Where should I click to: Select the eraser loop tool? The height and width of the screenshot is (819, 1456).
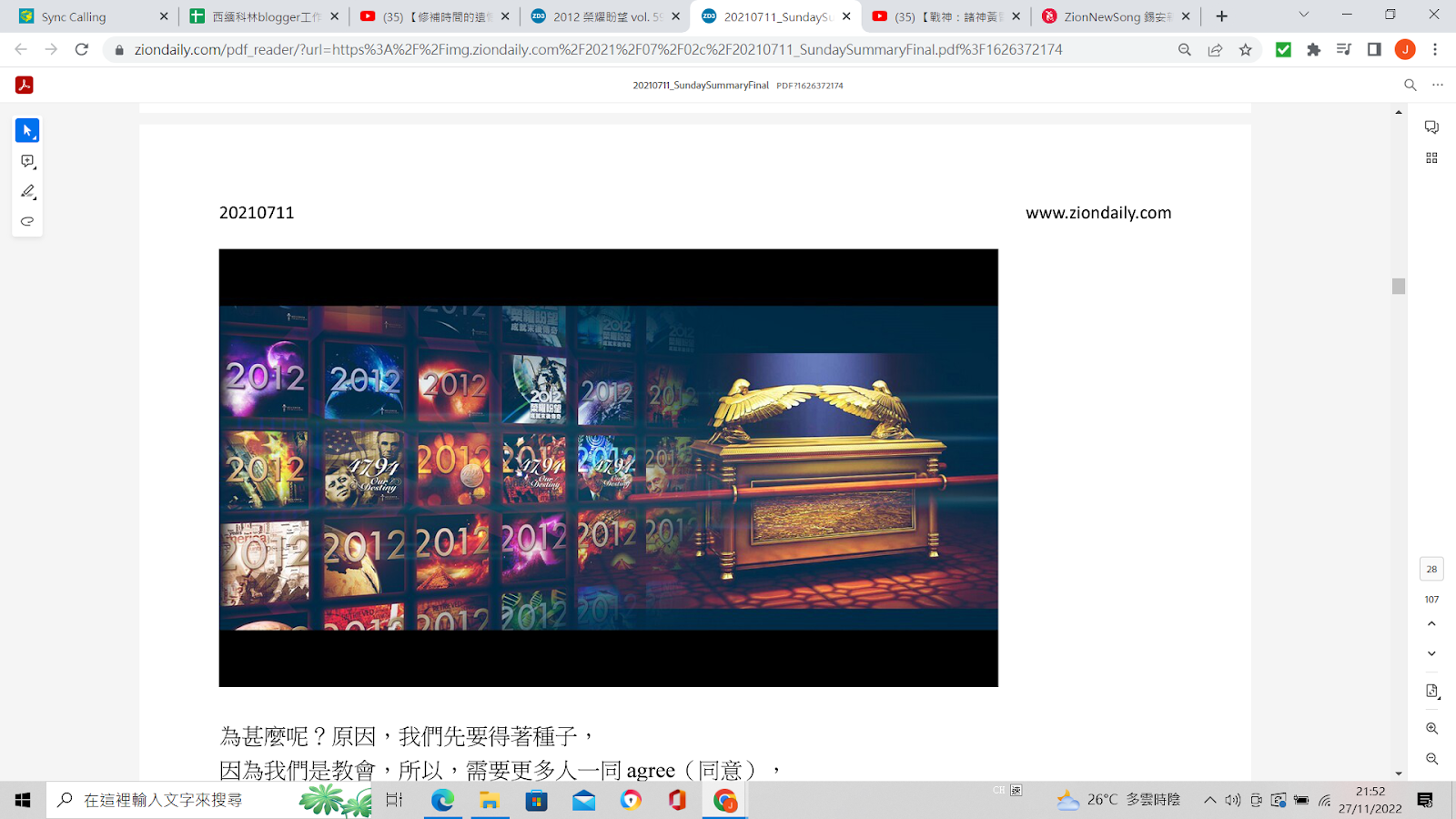click(27, 221)
